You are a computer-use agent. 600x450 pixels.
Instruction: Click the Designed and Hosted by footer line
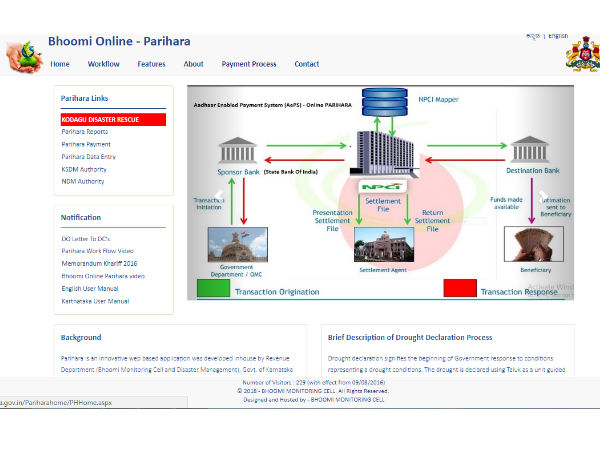coord(314,399)
